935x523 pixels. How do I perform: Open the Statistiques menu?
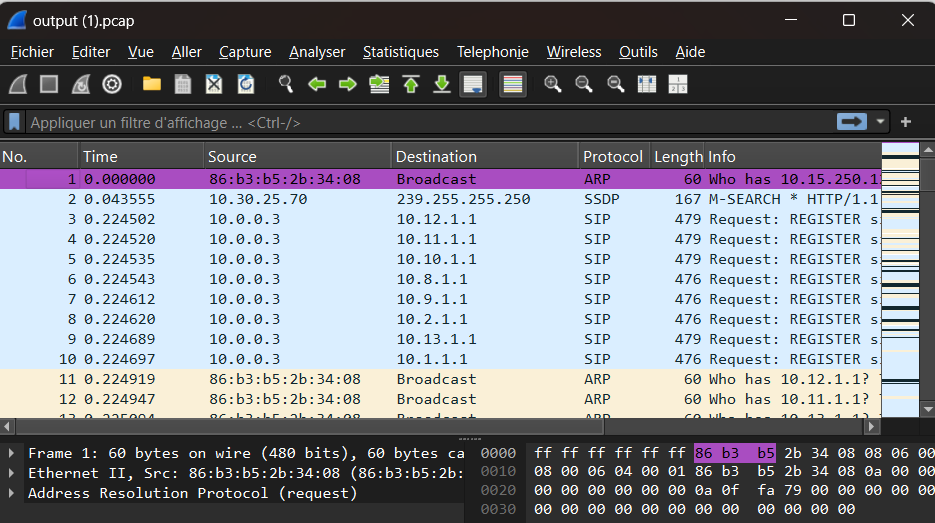tap(401, 52)
